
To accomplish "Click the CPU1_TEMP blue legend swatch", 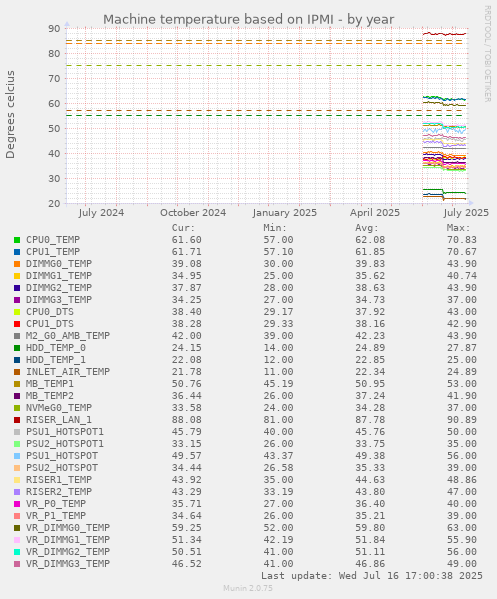I will tap(17, 252).
